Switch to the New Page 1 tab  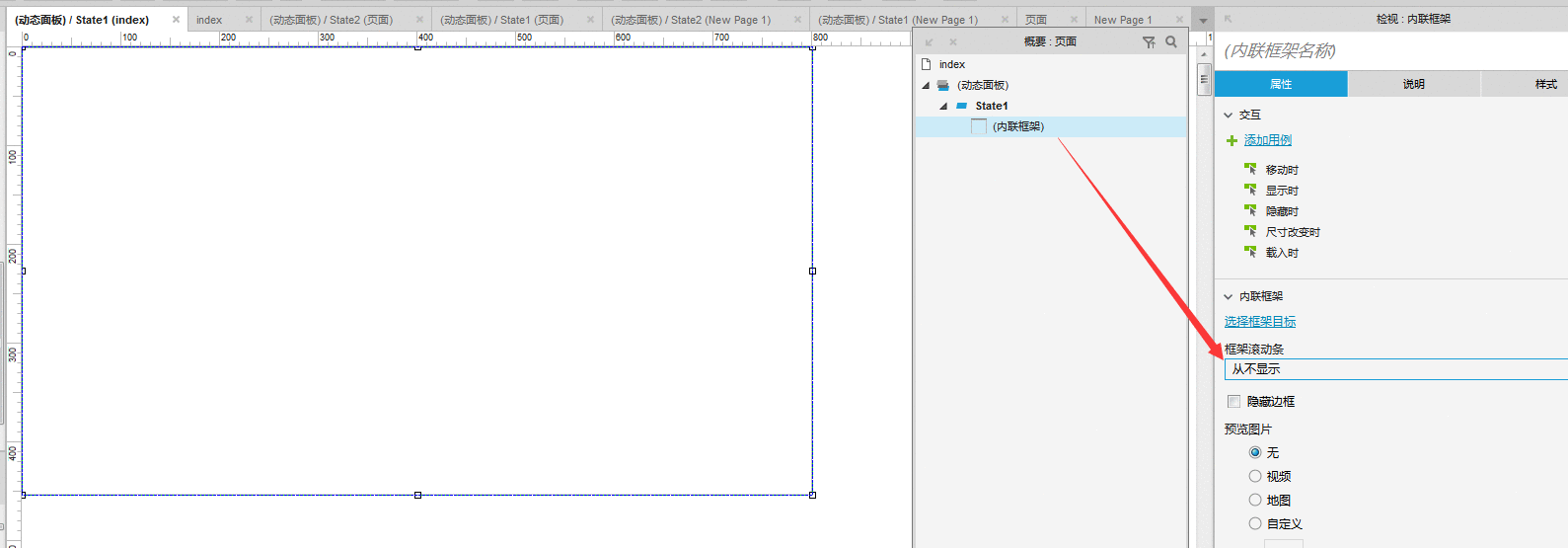click(x=1123, y=20)
